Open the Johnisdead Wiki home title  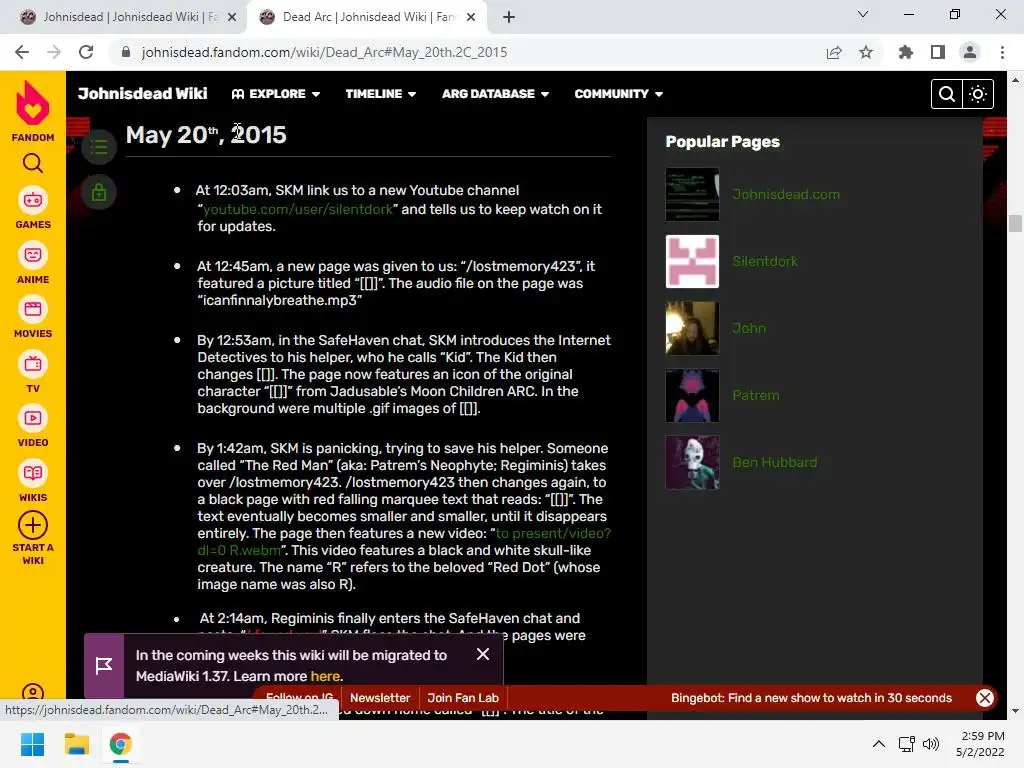coord(142,93)
